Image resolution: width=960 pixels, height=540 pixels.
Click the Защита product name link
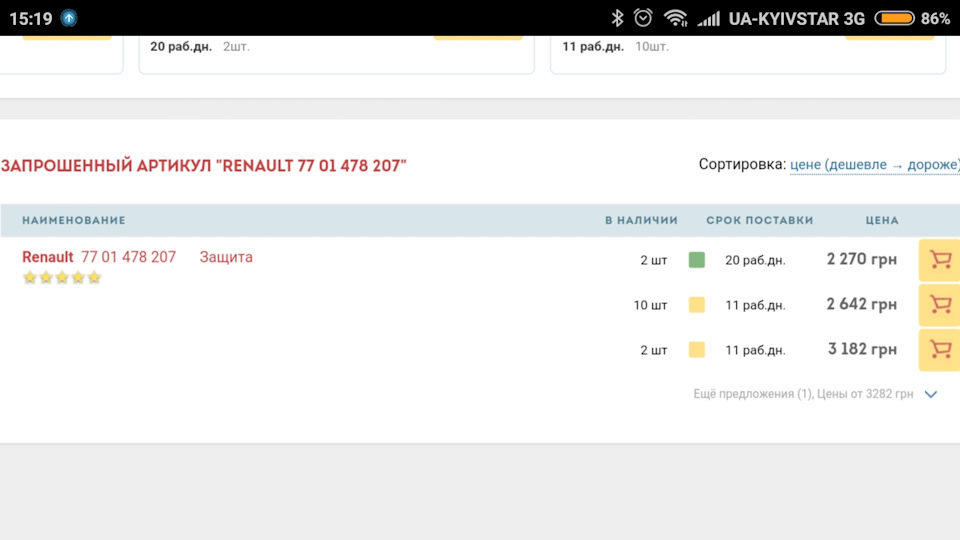(226, 257)
